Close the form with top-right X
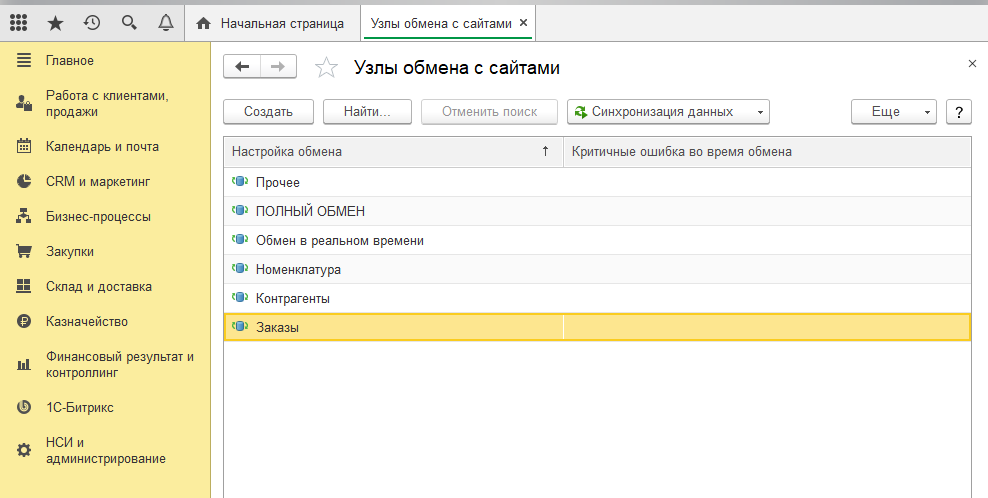 972,64
